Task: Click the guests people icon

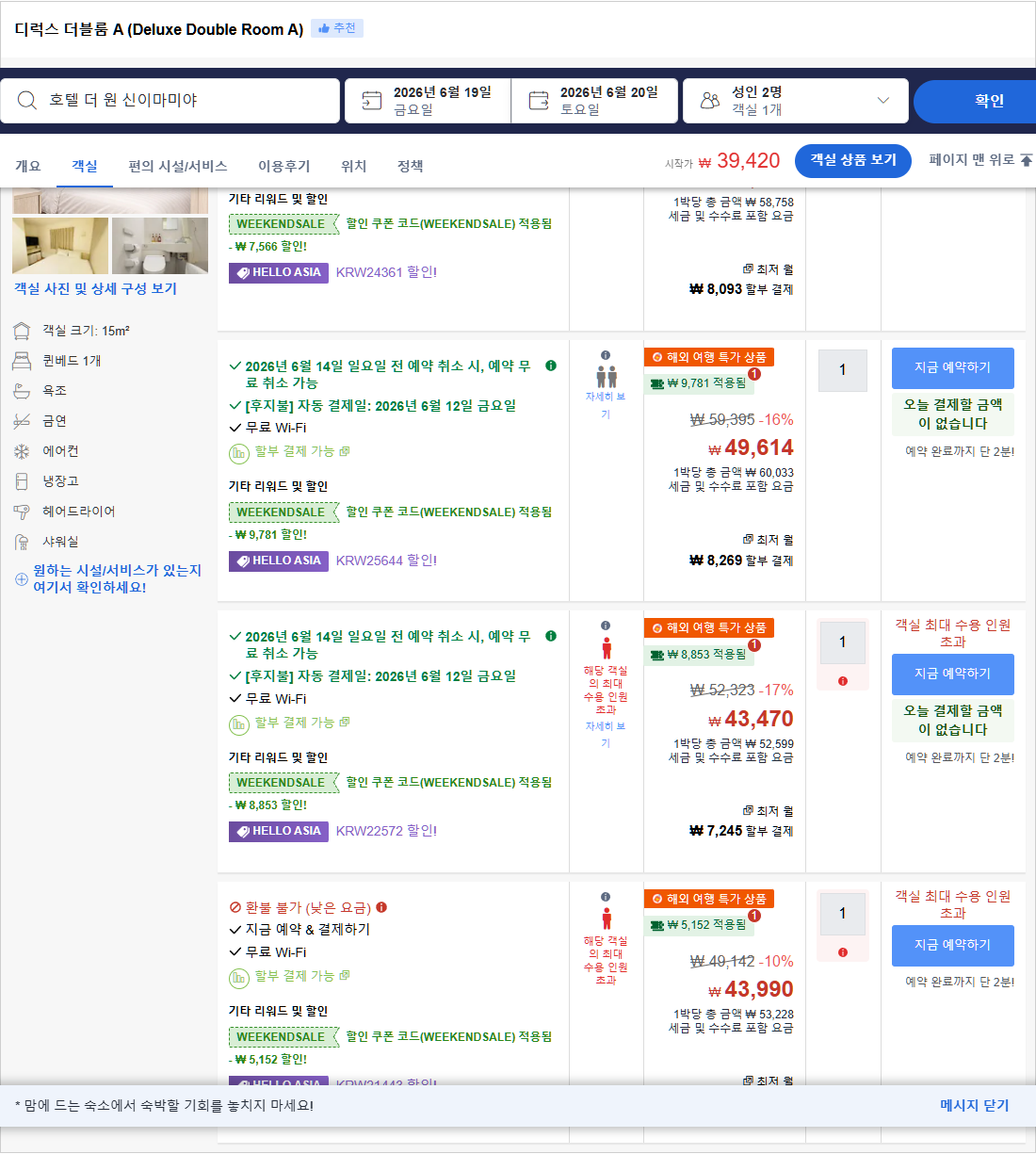Action: click(x=710, y=101)
